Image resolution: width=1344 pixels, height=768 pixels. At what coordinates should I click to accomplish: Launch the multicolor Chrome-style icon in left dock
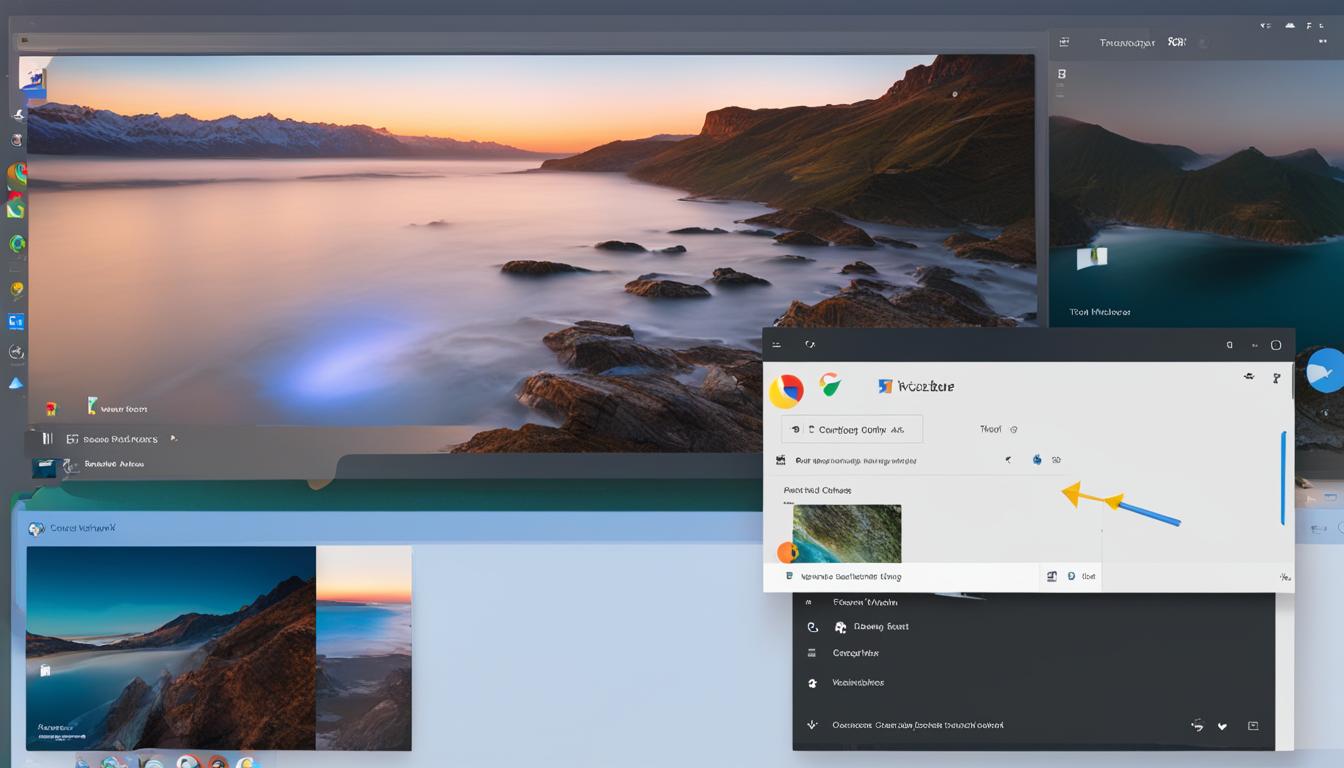click(x=16, y=175)
